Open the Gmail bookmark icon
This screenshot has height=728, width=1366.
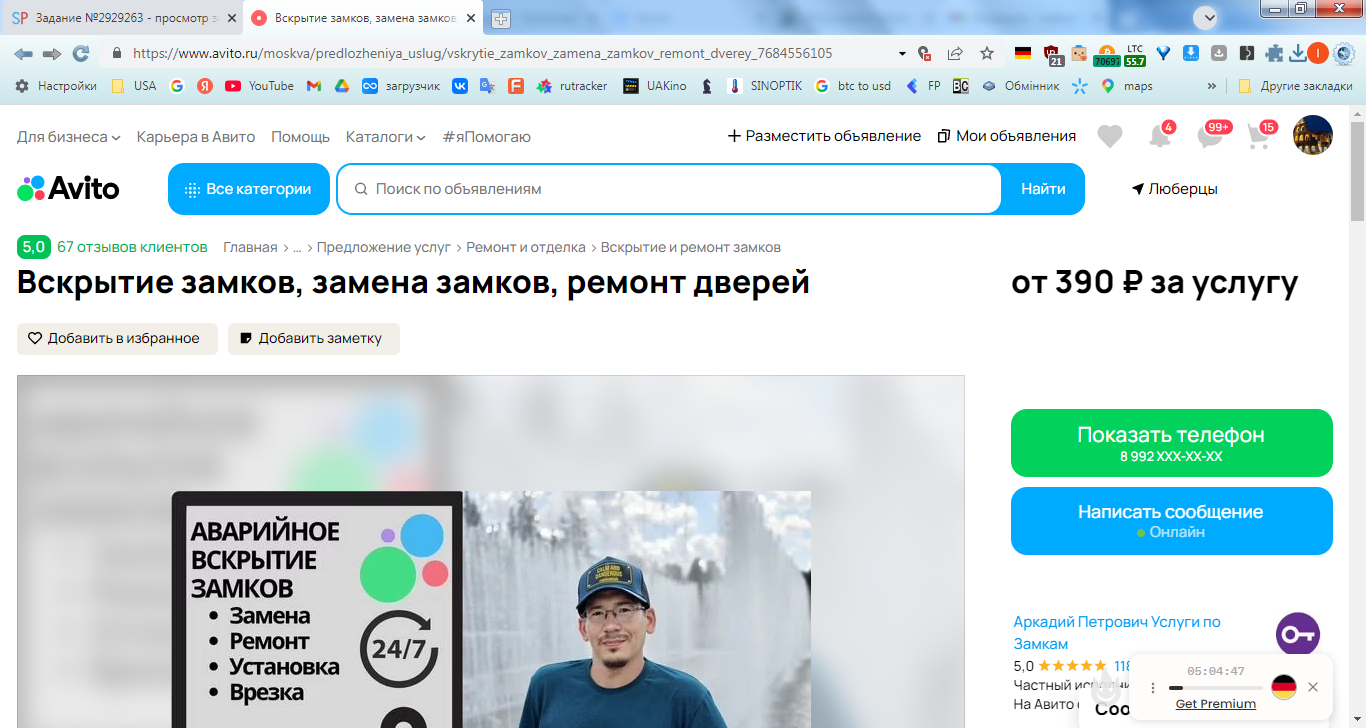point(313,86)
